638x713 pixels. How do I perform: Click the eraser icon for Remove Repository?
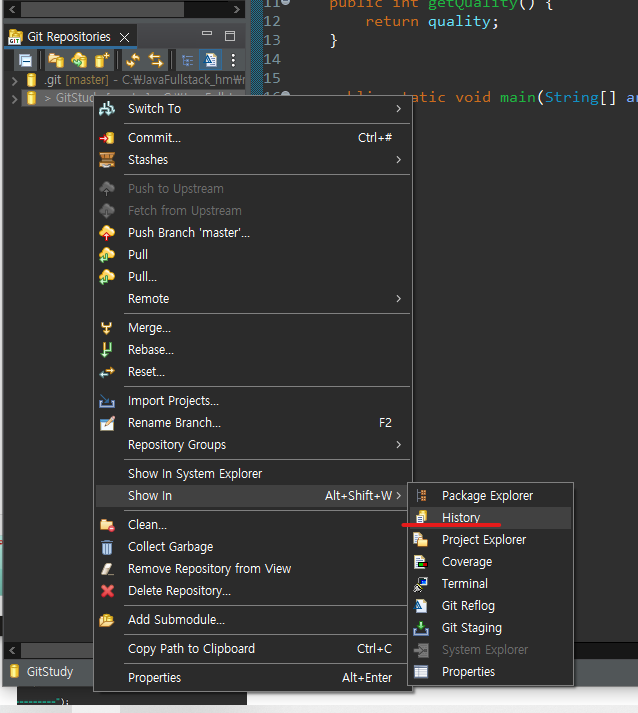(x=107, y=569)
